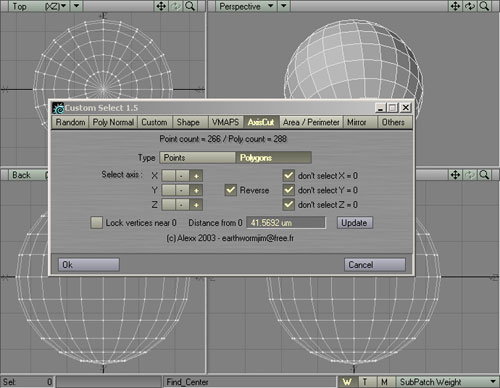Screen dimensions: 500x388
Task: Click the Top viewport zoom magnifier icon
Action: [x=190, y=6]
